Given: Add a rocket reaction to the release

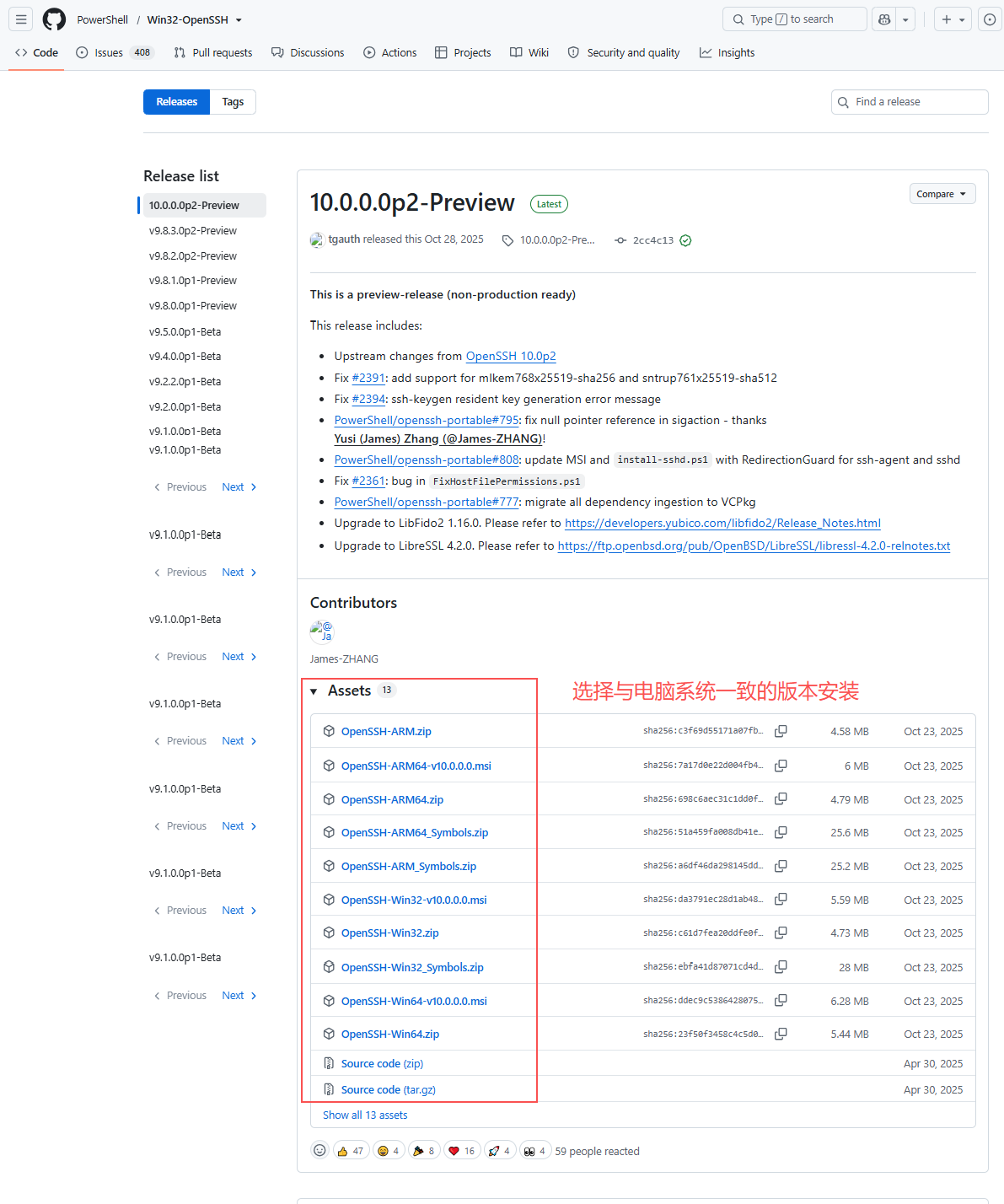Looking at the screenshot, I should point(500,1151).
